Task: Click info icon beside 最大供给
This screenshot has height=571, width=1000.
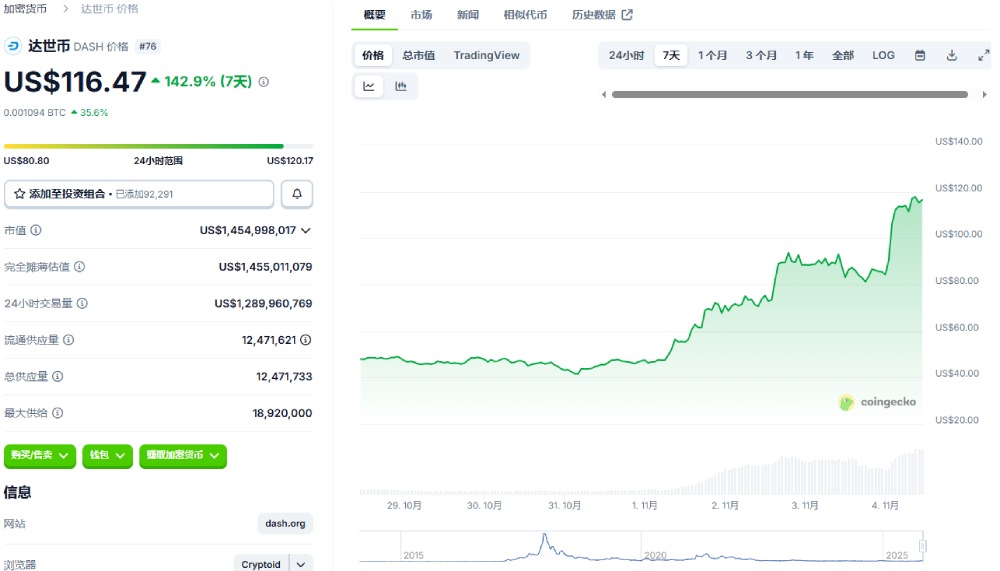Action: (x=58, y=413)
